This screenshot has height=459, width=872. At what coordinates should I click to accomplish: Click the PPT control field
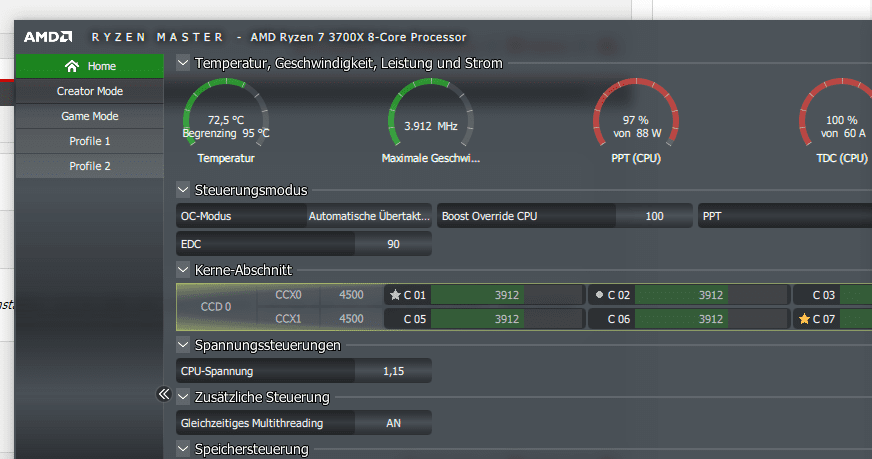tap(785, 216)
